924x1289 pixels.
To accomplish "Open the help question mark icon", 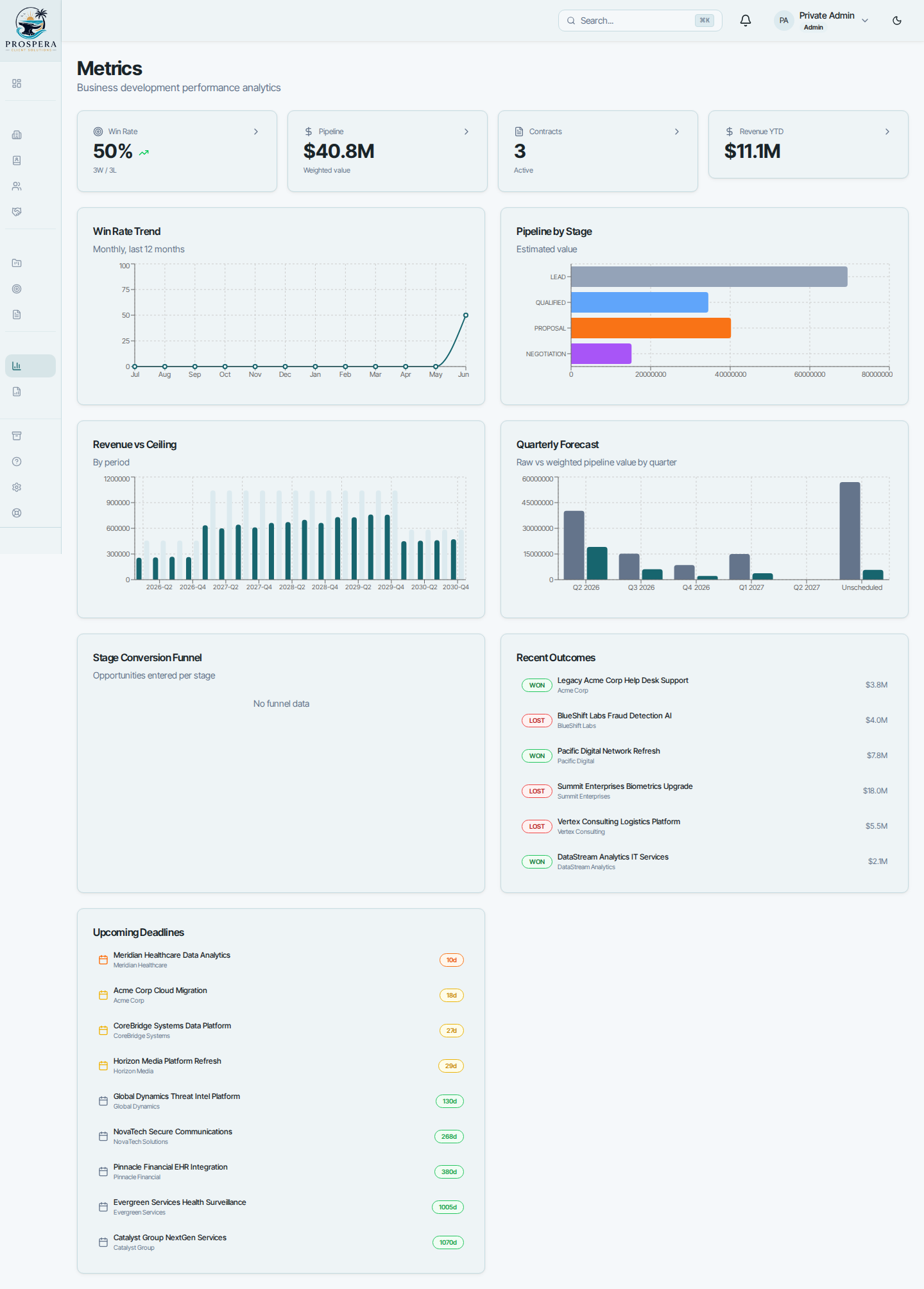I will coord(17,462).
